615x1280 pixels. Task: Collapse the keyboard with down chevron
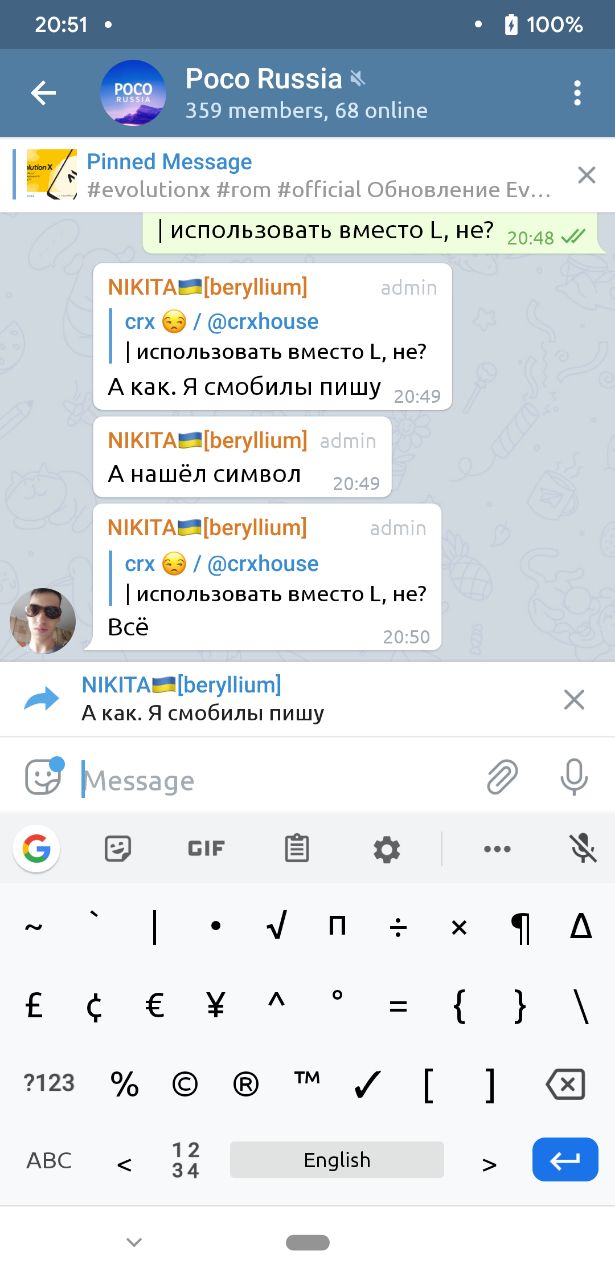pyautogui.click(x=134, y=1242)
